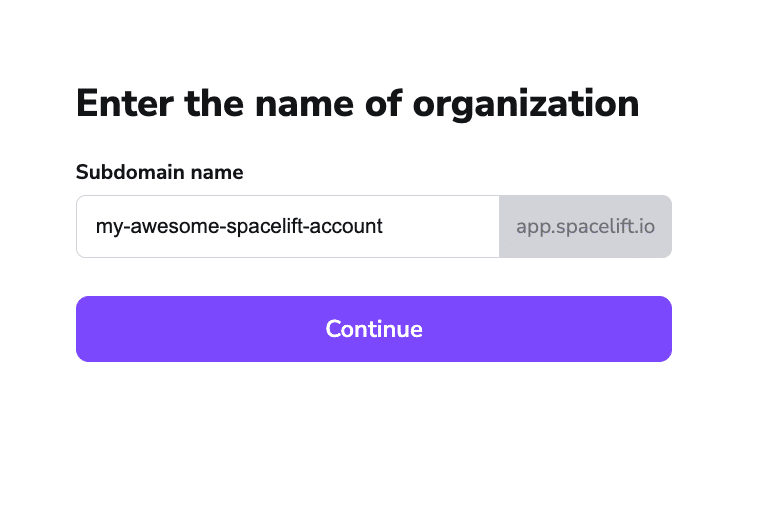
Task: Focus the Subdomain name input field
Action: coord(288,226)
